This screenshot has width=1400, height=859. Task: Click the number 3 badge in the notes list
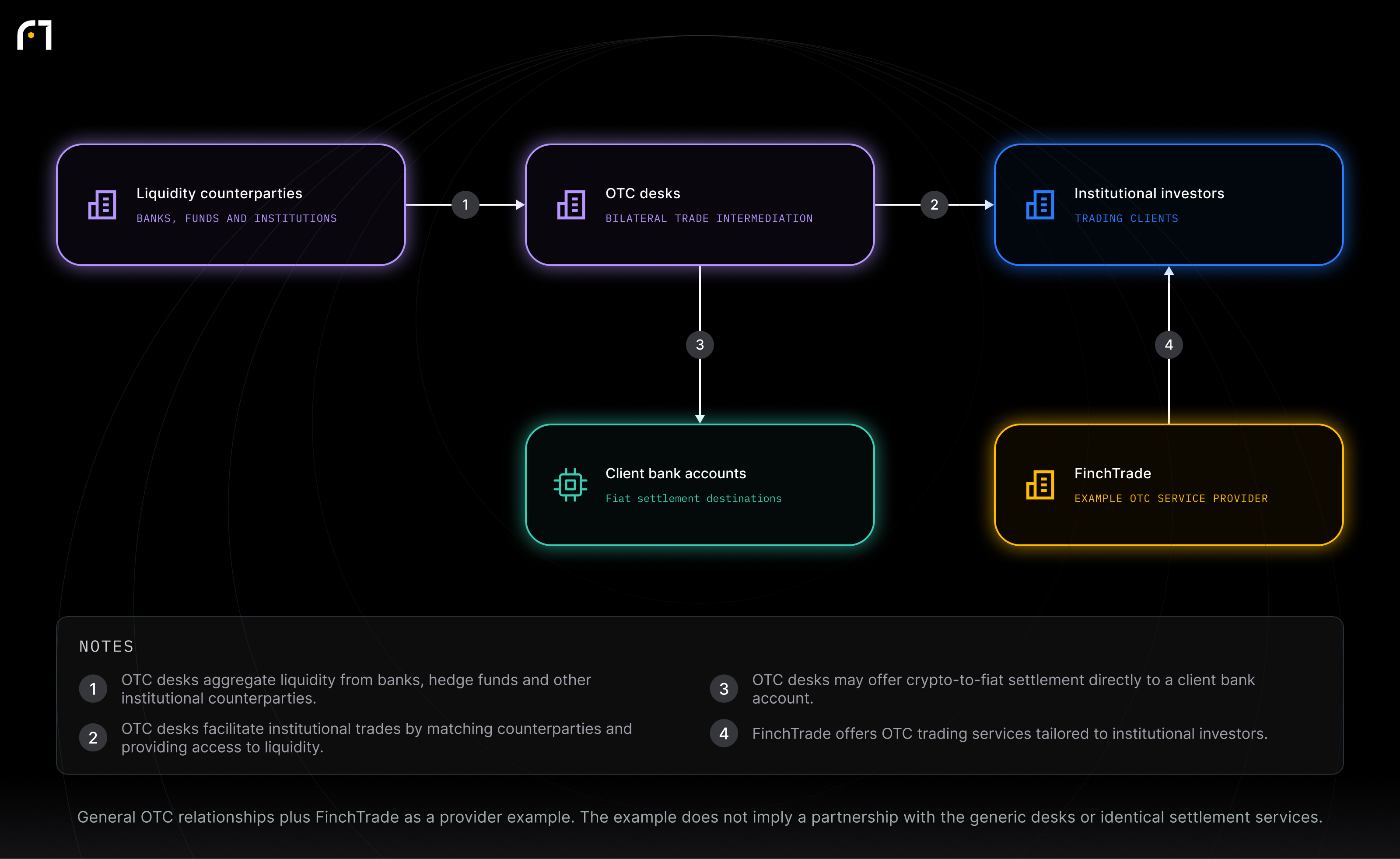[x=724, y=689]
